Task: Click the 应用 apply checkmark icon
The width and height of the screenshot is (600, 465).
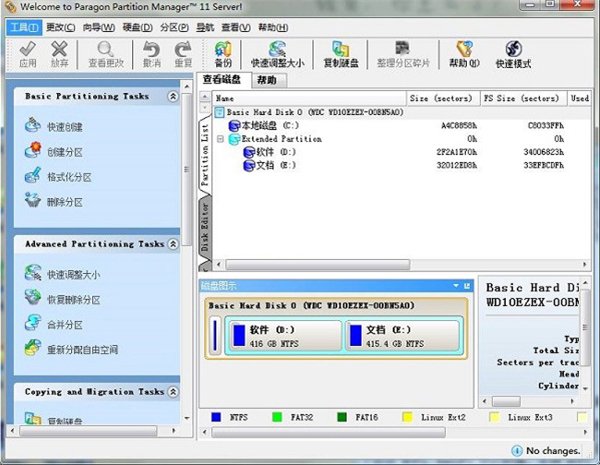Action: click(x=27, y=53)
